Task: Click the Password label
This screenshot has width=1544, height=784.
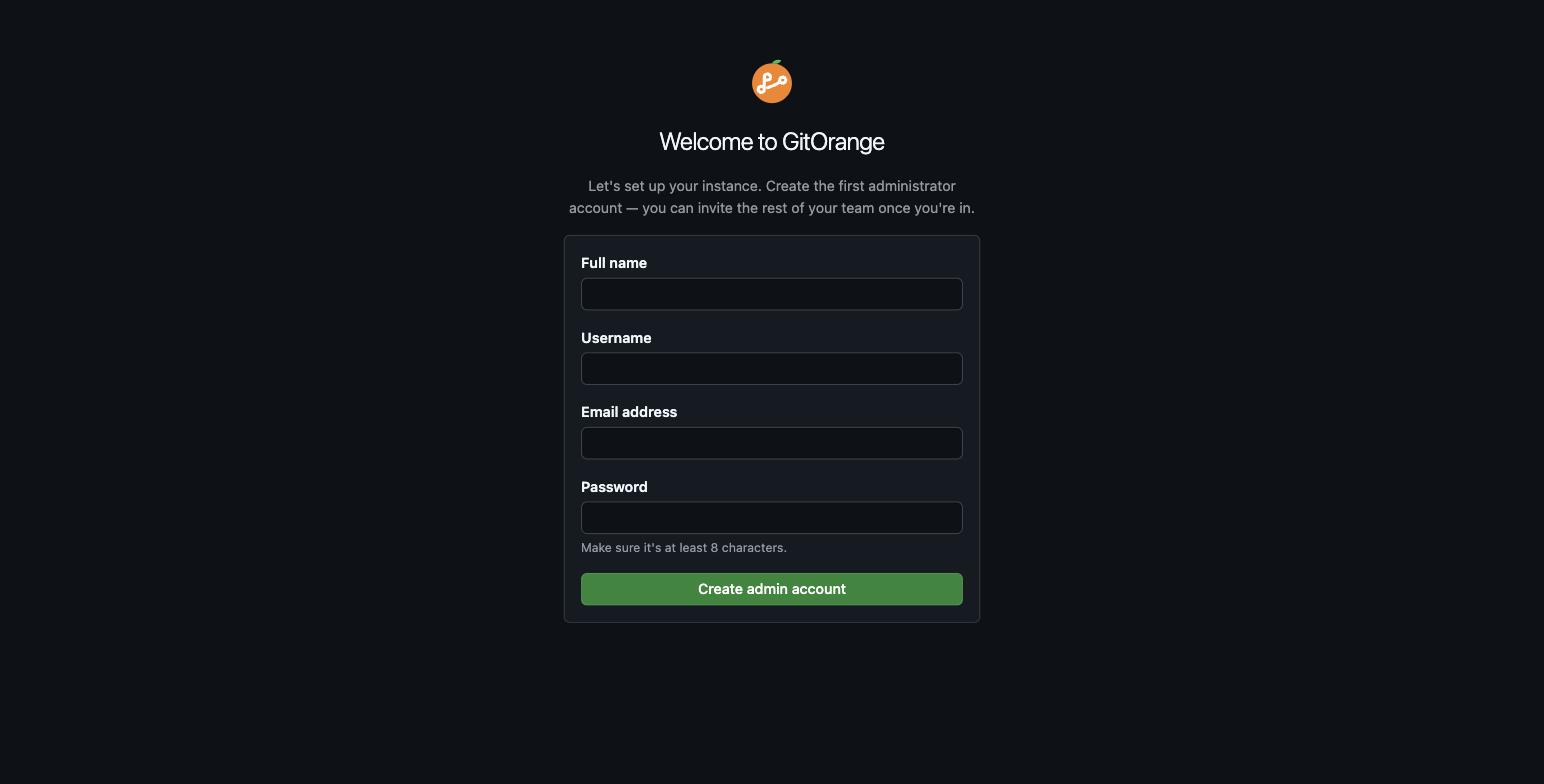Action: [x=614, y=487]
